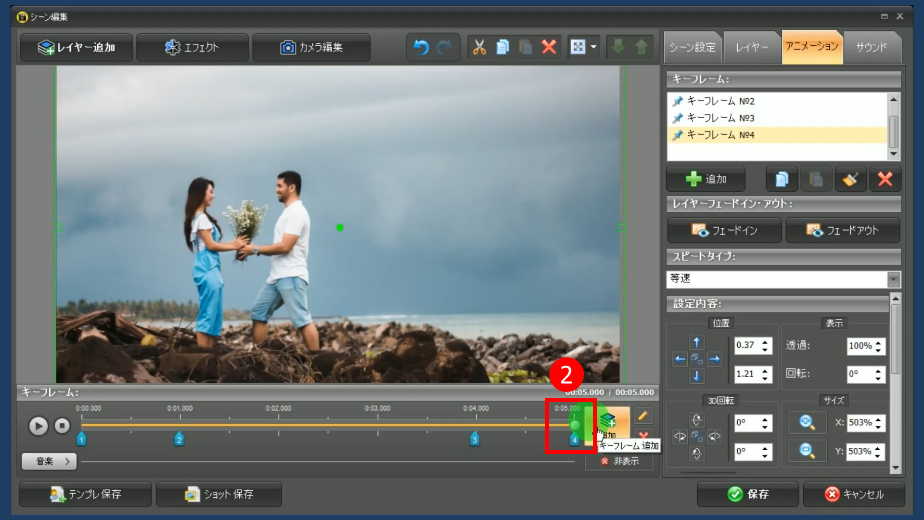This screenshot has width=924, height=520.
Task: Open the サウンド tab
Action: pos(871,47)
